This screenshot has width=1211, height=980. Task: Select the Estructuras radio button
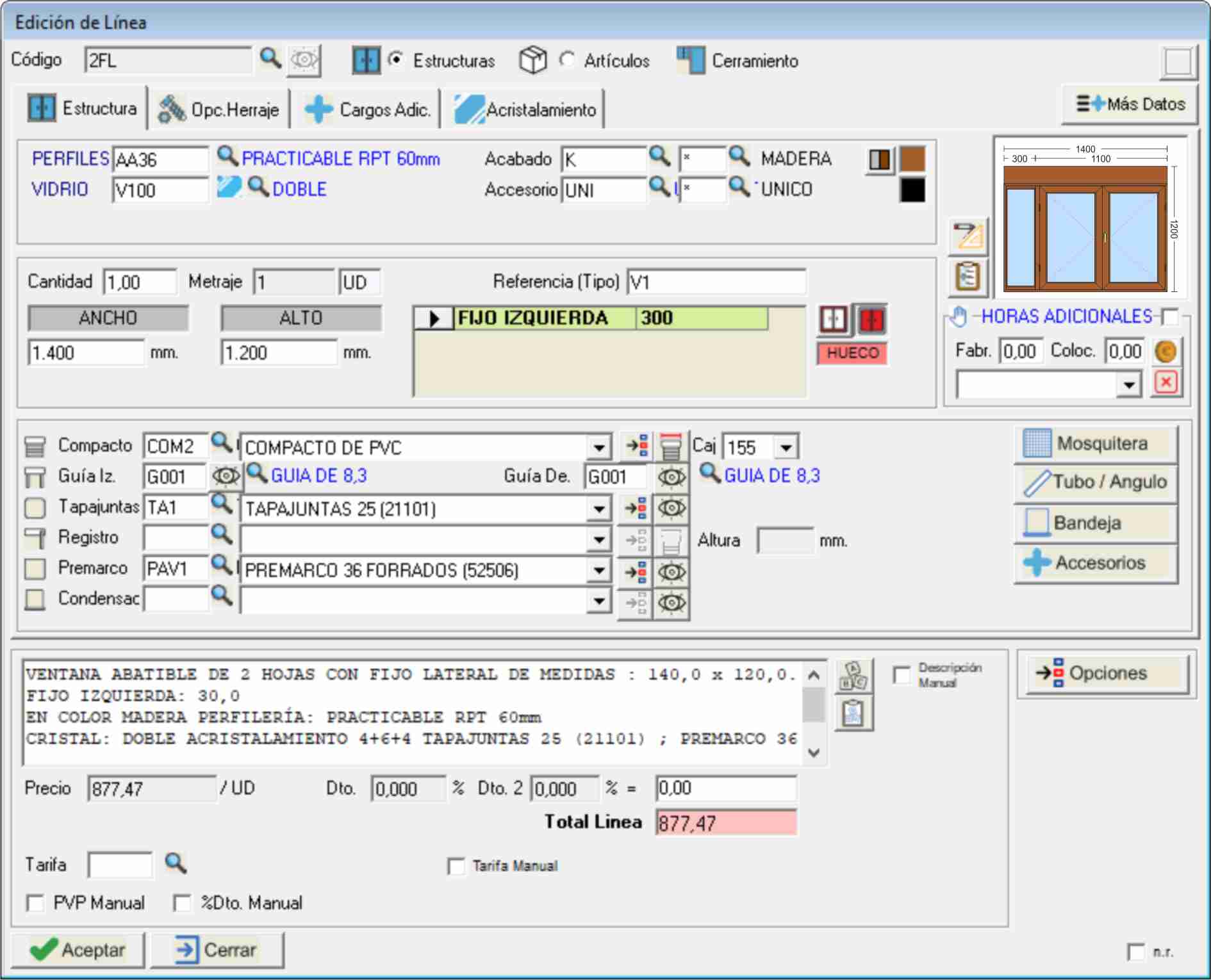pos(396,60)
